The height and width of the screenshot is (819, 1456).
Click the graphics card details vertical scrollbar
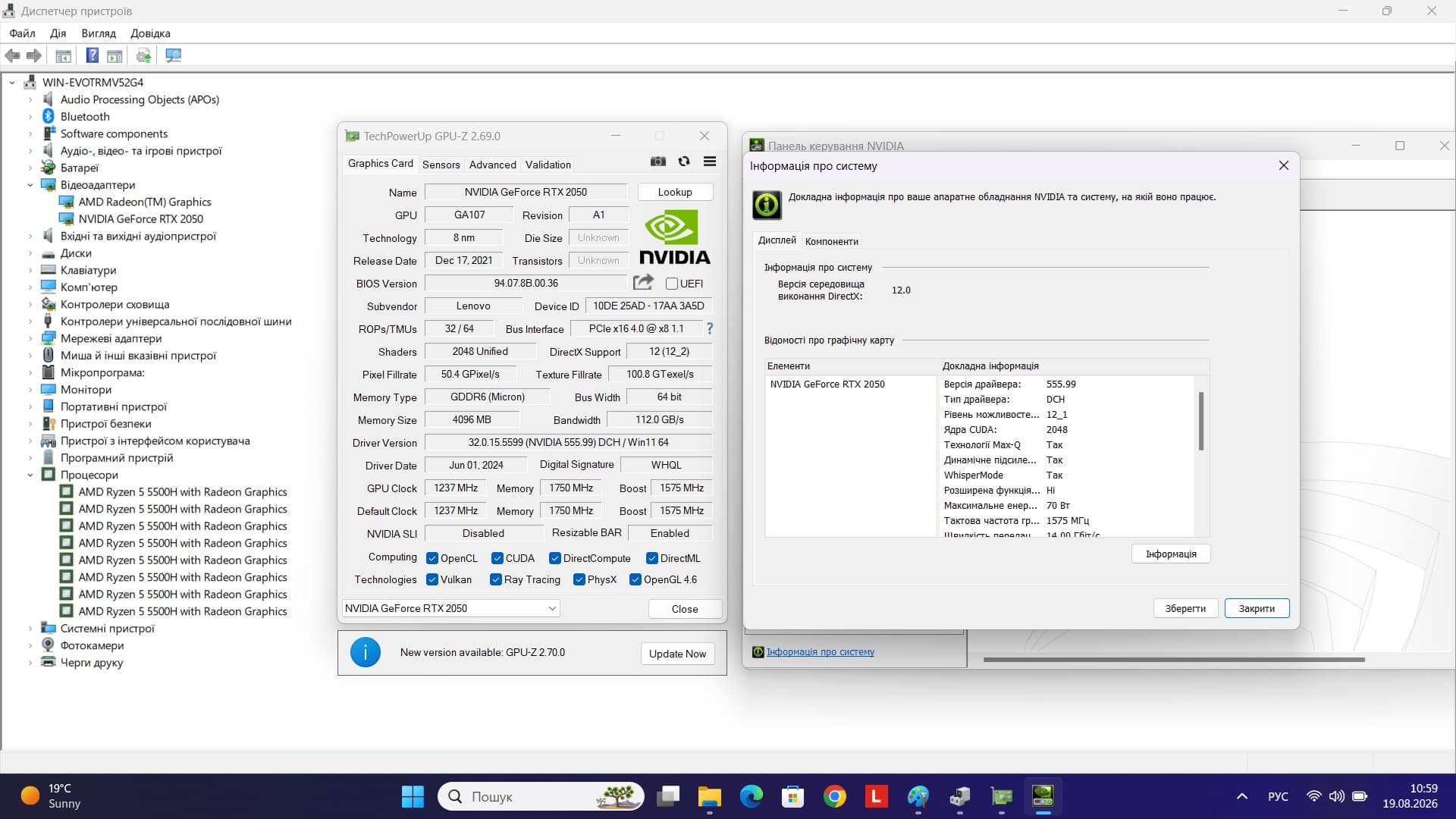click(x=1201, y=422)
